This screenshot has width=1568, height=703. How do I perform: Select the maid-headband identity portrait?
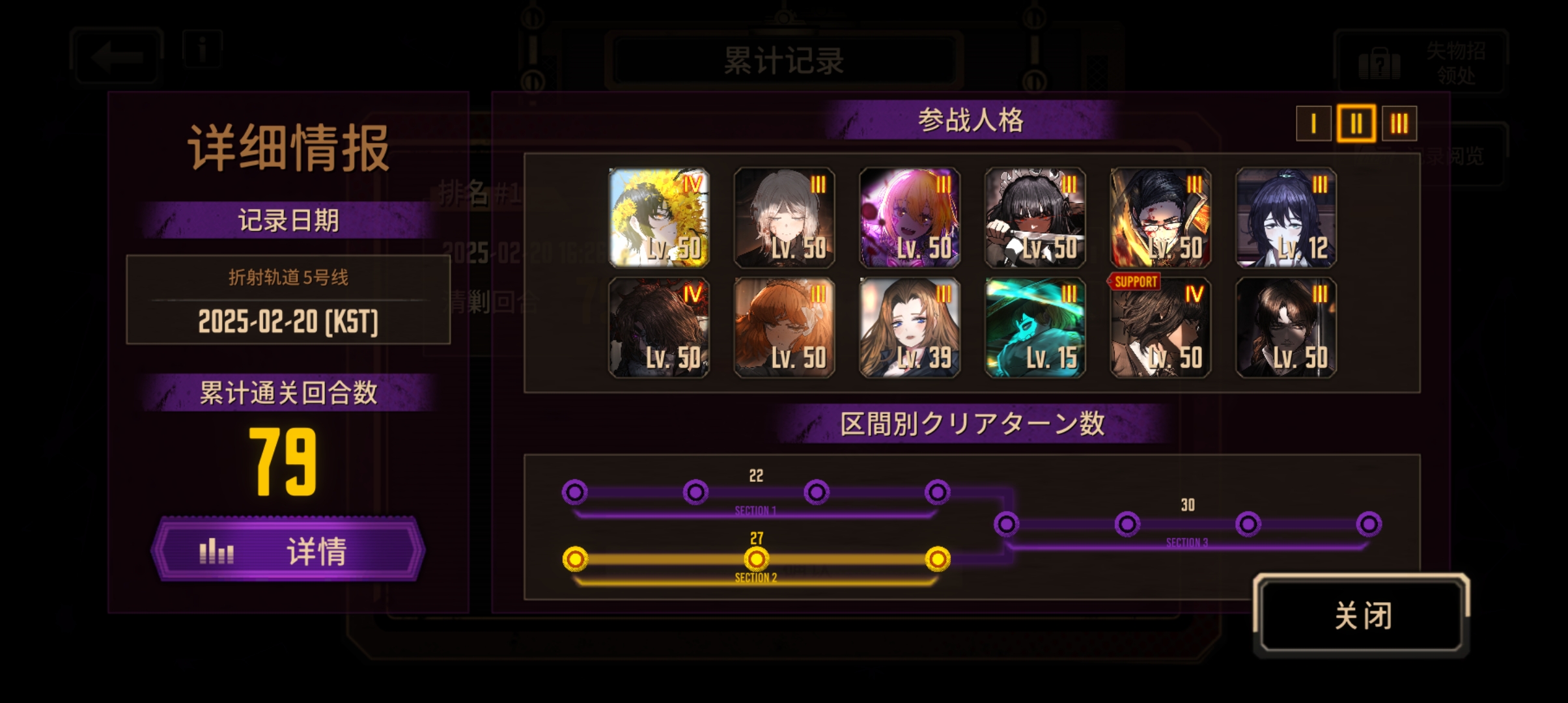click(1035, 218)
